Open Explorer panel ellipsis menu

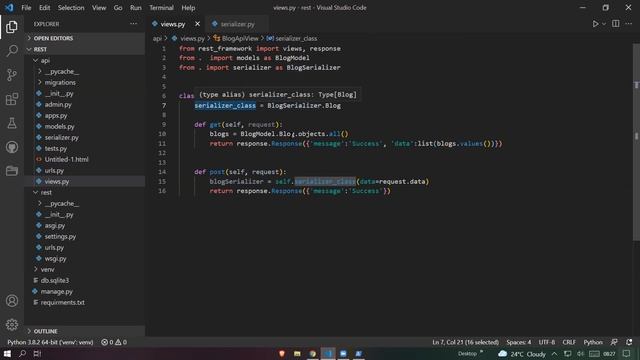[x=133, y=24]
